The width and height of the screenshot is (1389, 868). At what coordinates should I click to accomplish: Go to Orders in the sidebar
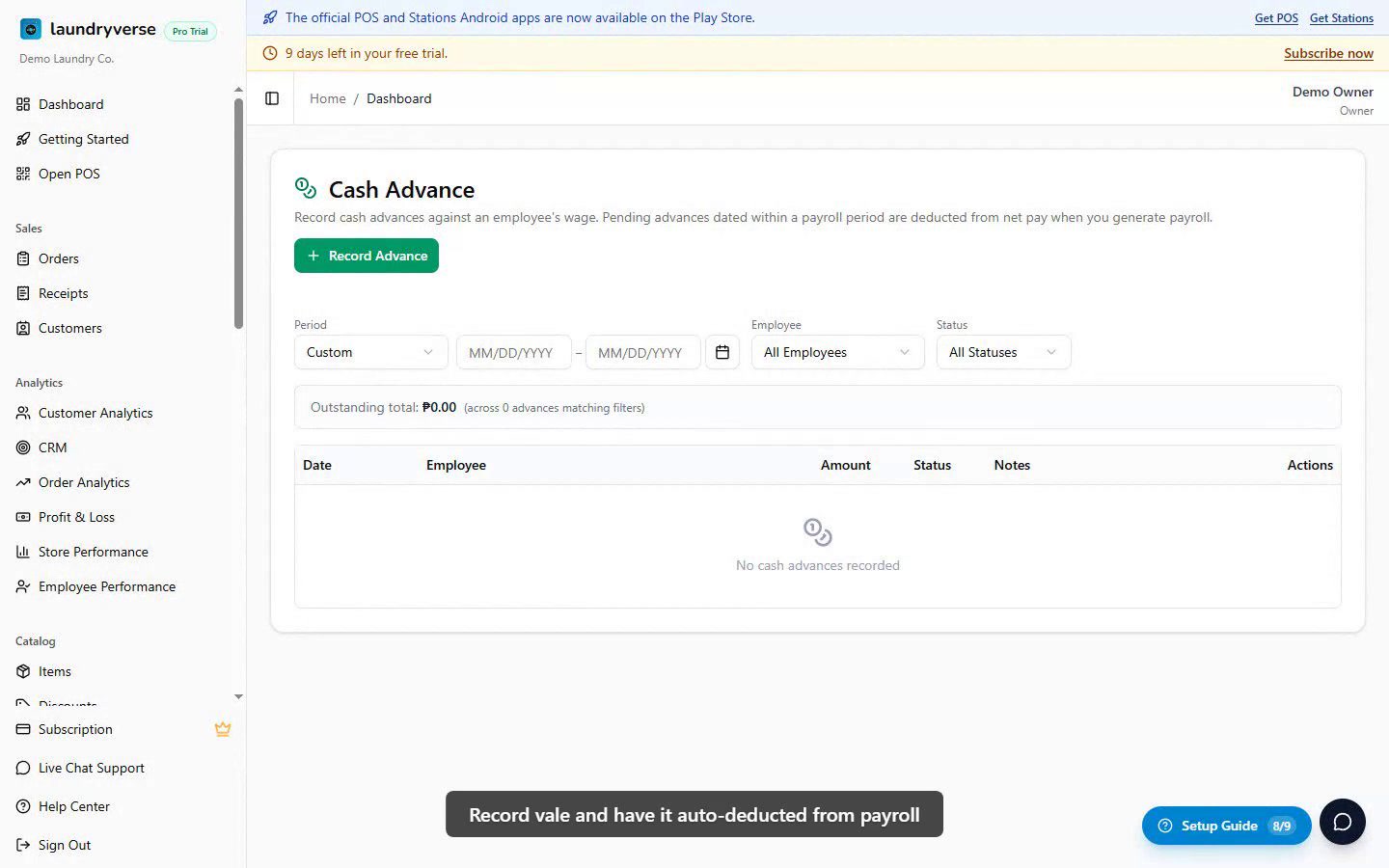point(121,258)
